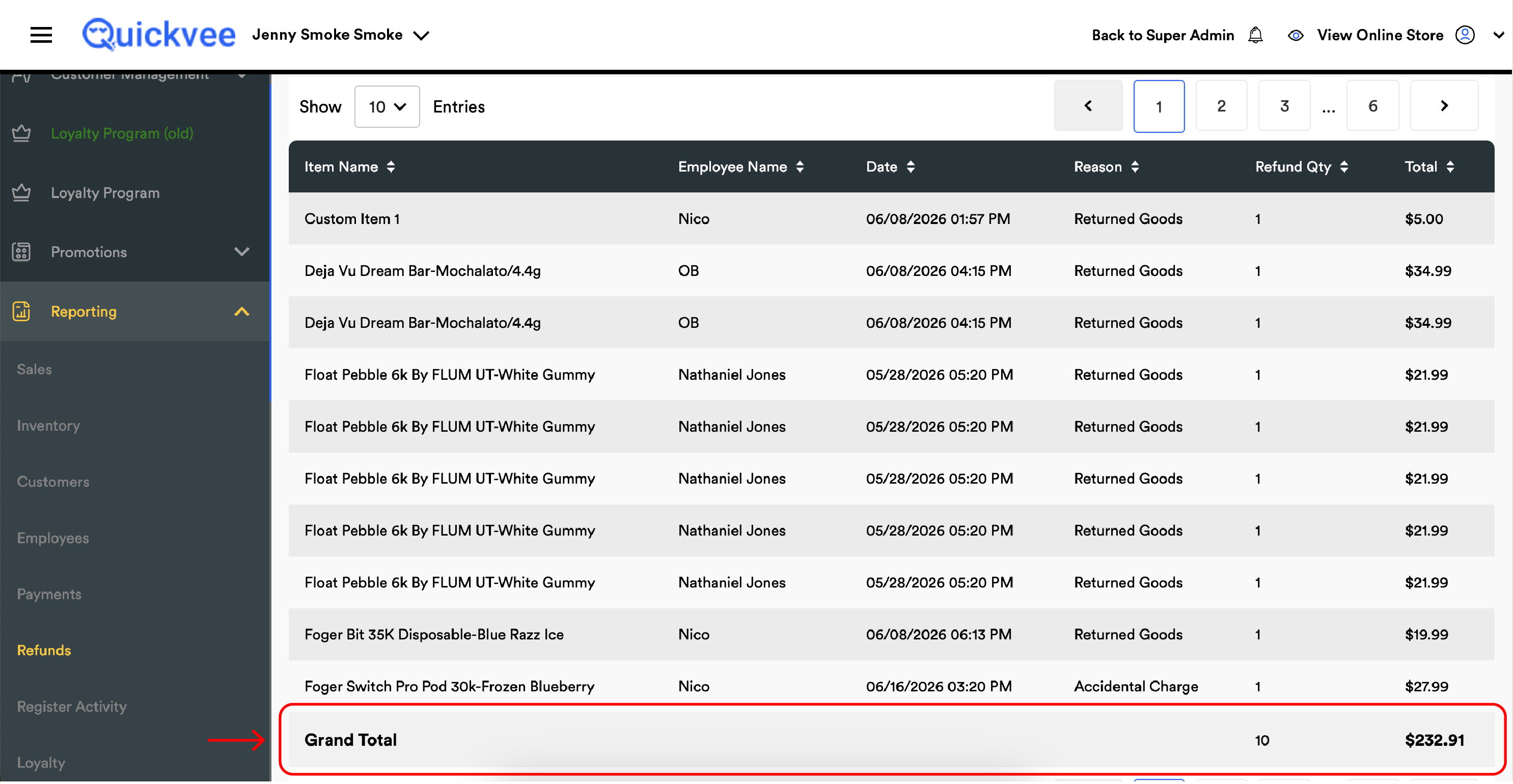Viewport: 1513px width, 784px height.
Task: Click the 06/16/2026 03:20 PM date cell
Action: pyautogui.click(x=939, y=687)
